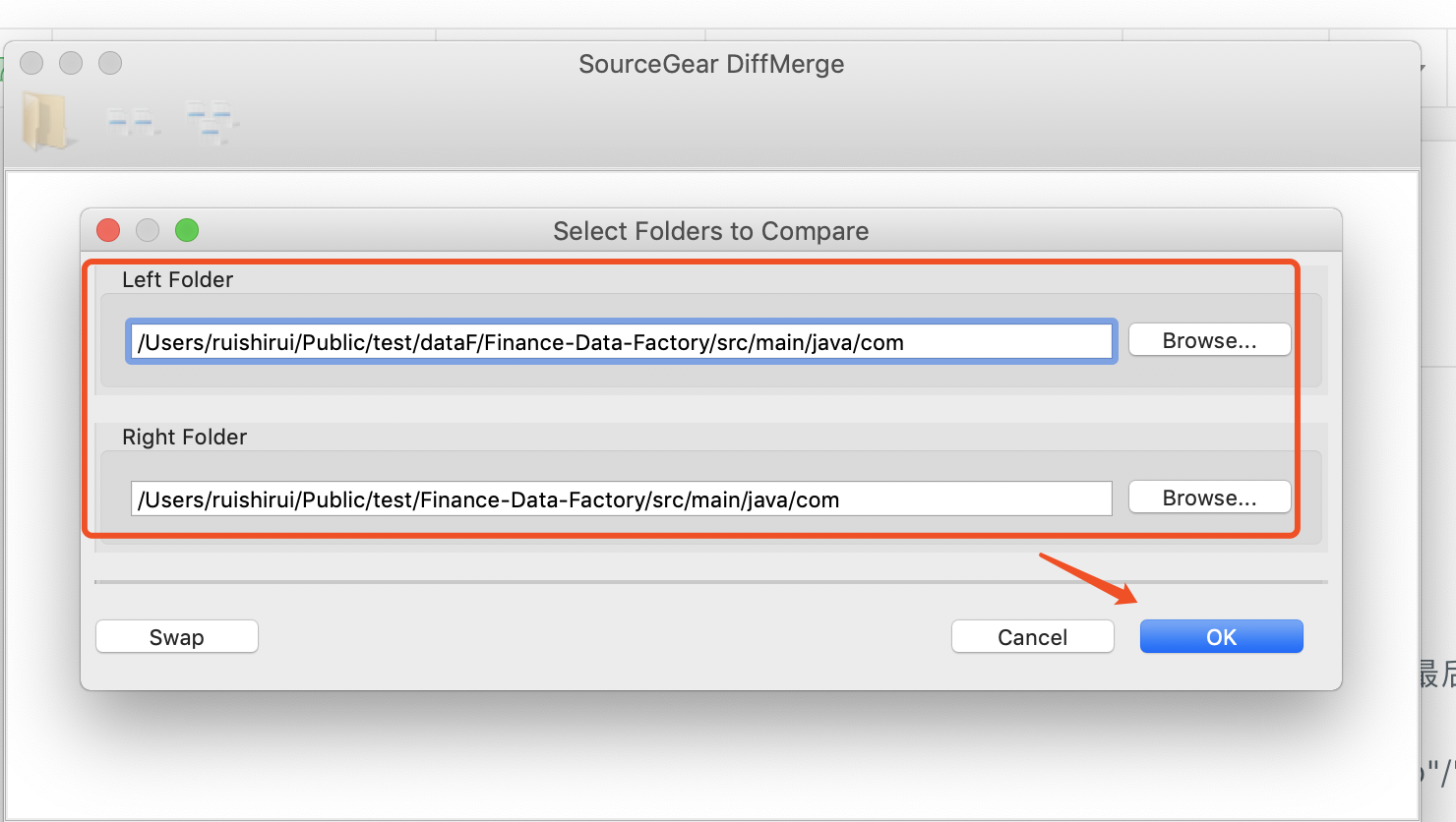Image resolution: width=1456 pixels, height=822 pixels.
Task: Browse for the Right Folder
Action: pyautogui.click(x=1209, y=497)
